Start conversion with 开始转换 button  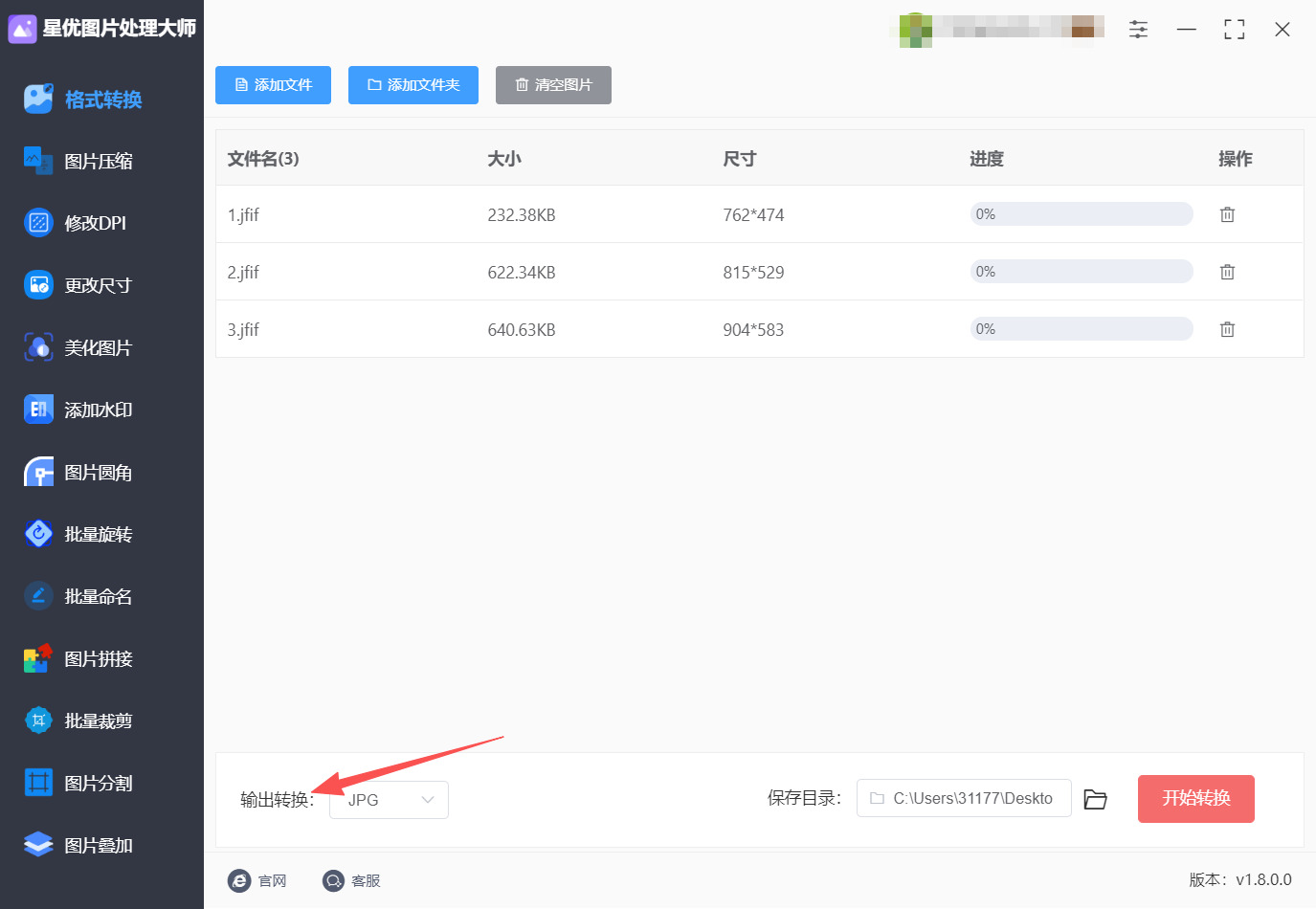[x=1196, y=799]
